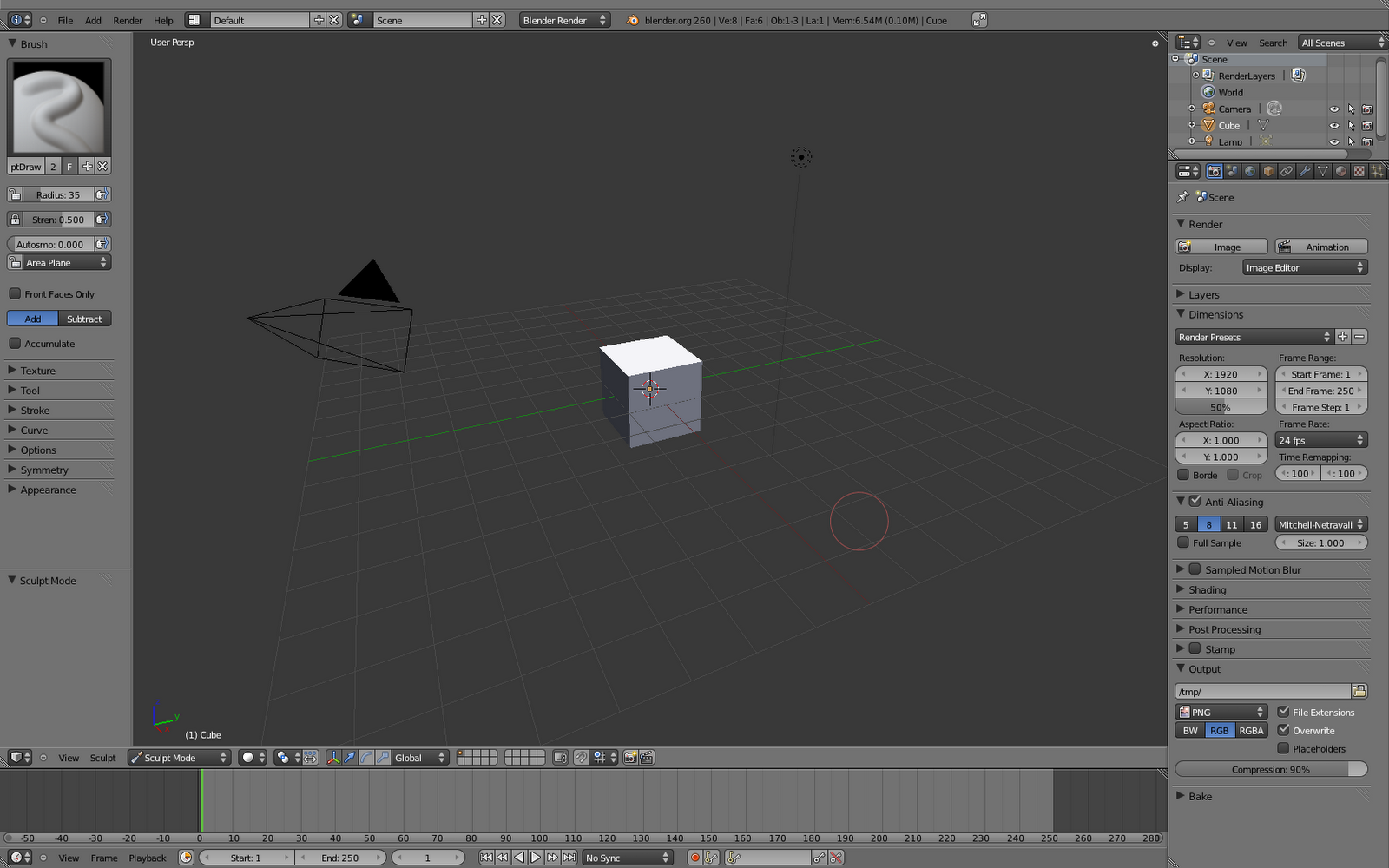
Task: Enable the Full Sample checkbox
Action: 1183,542
